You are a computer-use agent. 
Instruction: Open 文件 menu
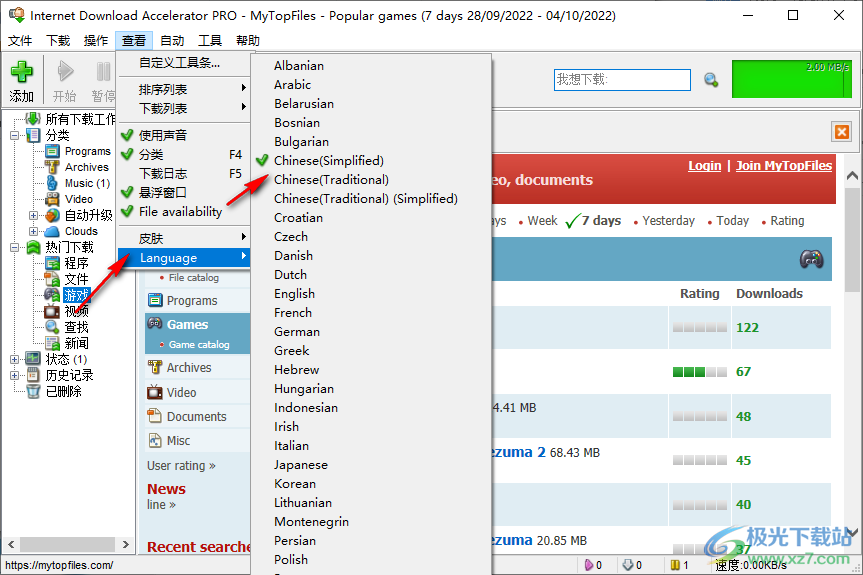coord(20,41)
